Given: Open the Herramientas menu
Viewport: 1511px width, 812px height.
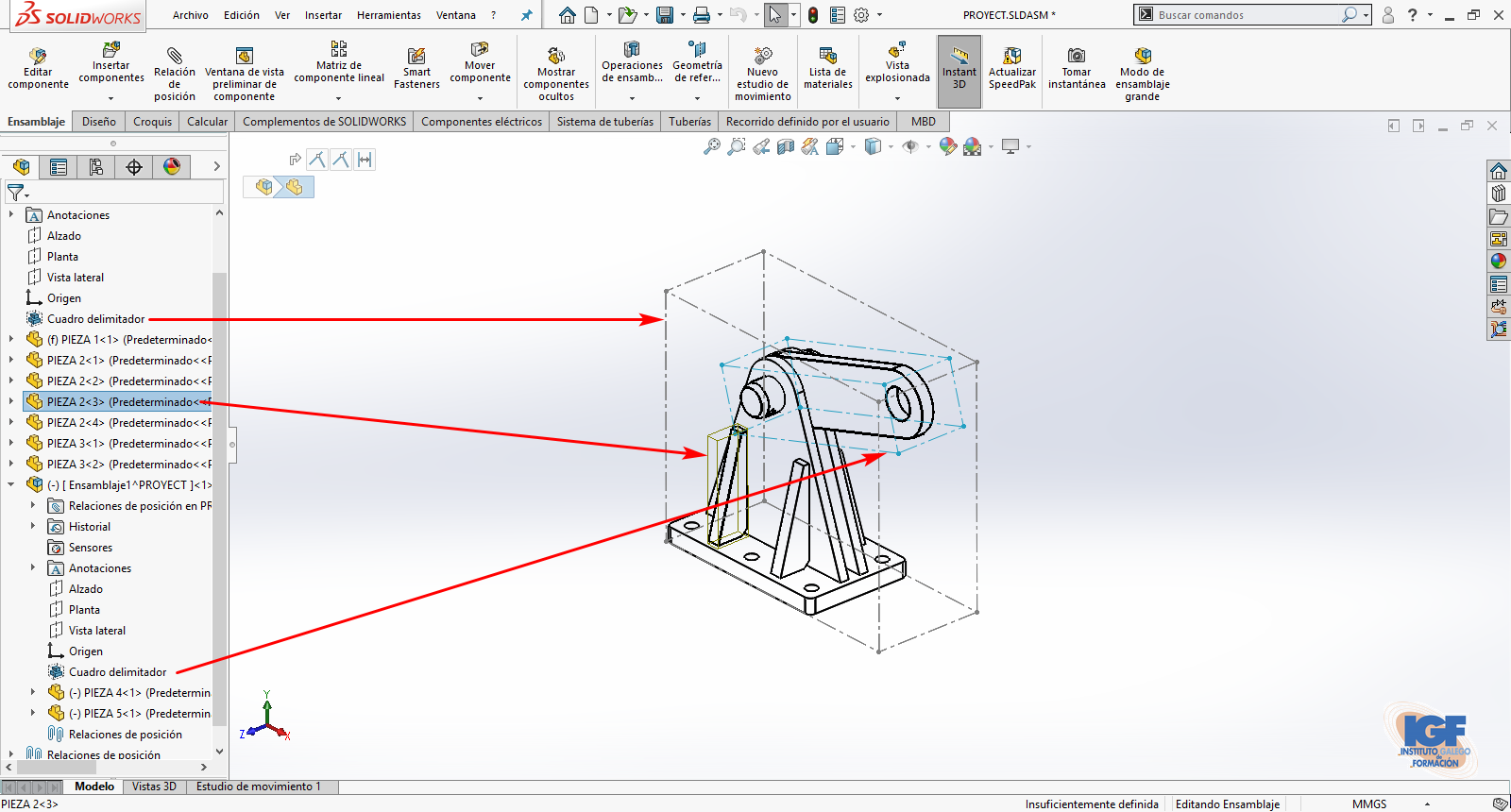Looking at the screenshot, I should point(388,15).
